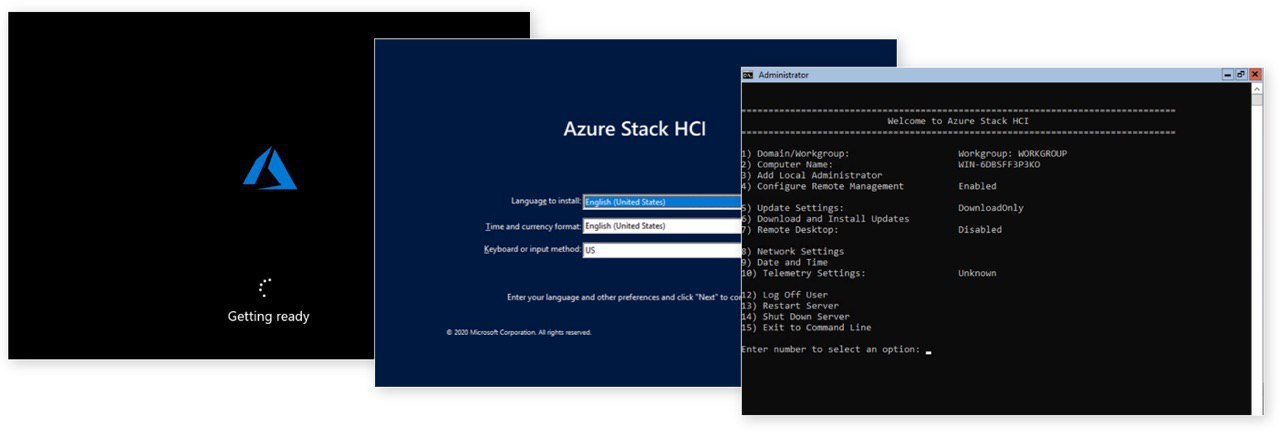
Task: Open the Time and currency format dropdown
Action: click(662, 226)
